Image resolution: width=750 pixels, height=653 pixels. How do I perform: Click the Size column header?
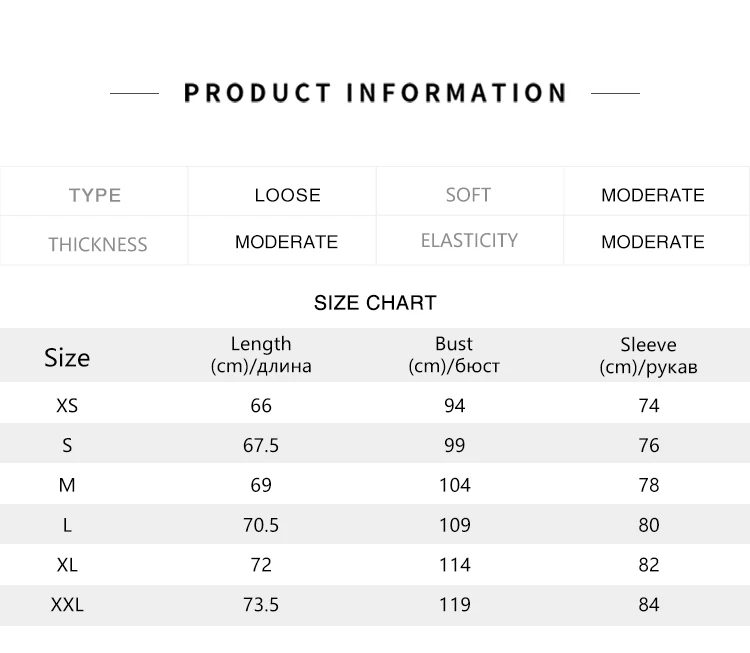67,357
